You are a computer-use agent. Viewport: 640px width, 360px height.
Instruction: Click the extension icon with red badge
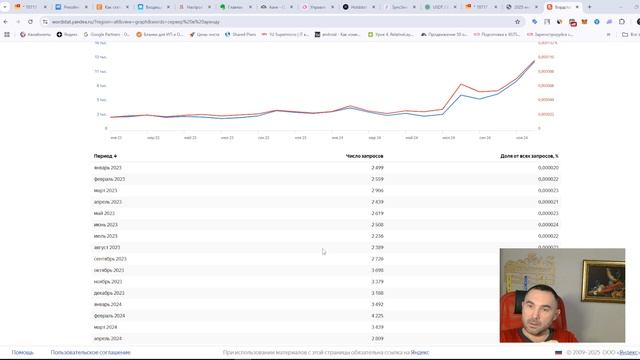tap(573, 22)
